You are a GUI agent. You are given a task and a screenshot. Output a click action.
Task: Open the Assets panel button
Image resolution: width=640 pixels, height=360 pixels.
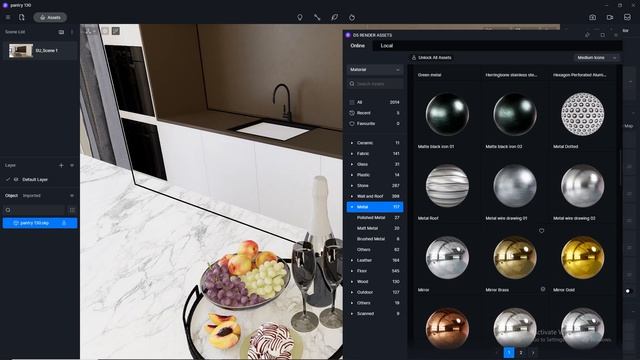[x=50, y=18]
